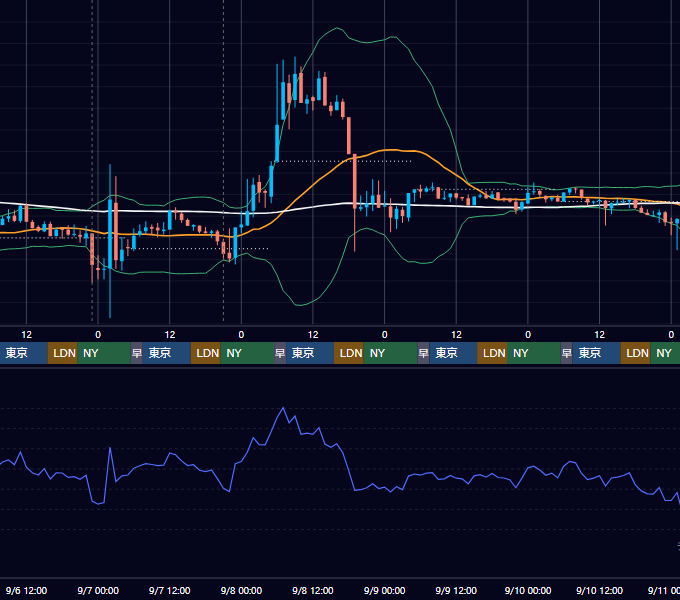The height and width of the screenshot is (600, 680).
Task: Click the 9/9 00:00 date label
Action: pos(384,590)
